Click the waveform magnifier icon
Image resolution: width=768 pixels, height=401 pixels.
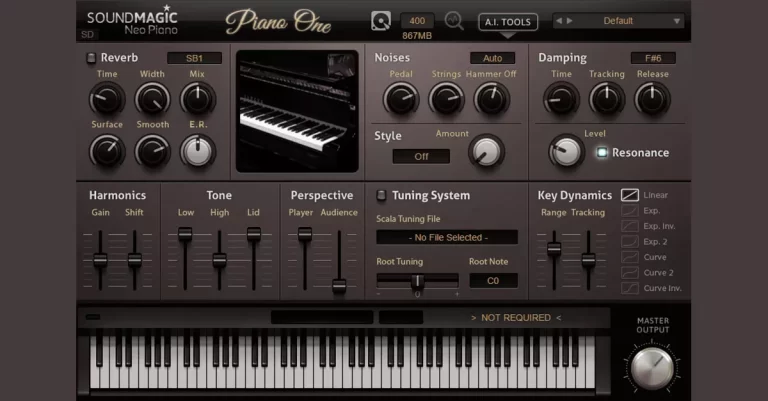pyautogui.click(x=455, y=20)
